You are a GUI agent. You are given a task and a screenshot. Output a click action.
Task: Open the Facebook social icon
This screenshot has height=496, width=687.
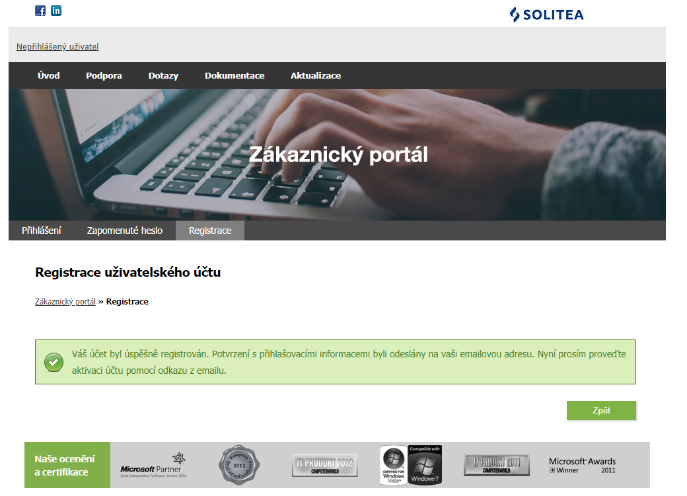tap(40, 11)
